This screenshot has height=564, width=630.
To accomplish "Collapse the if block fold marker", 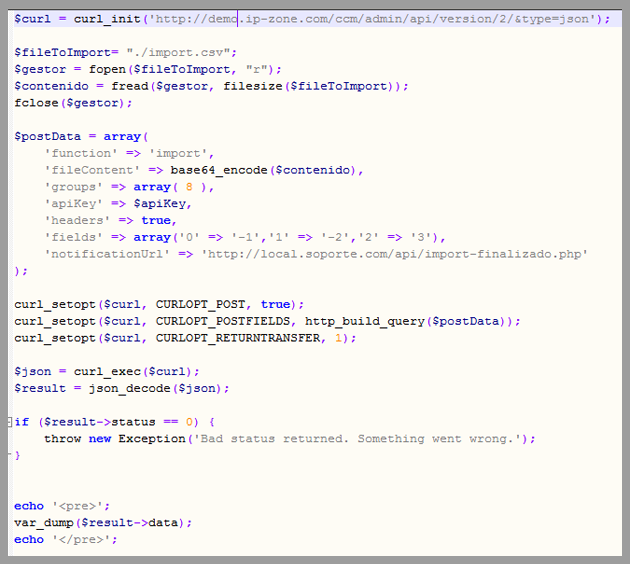I will pos(10,422).
